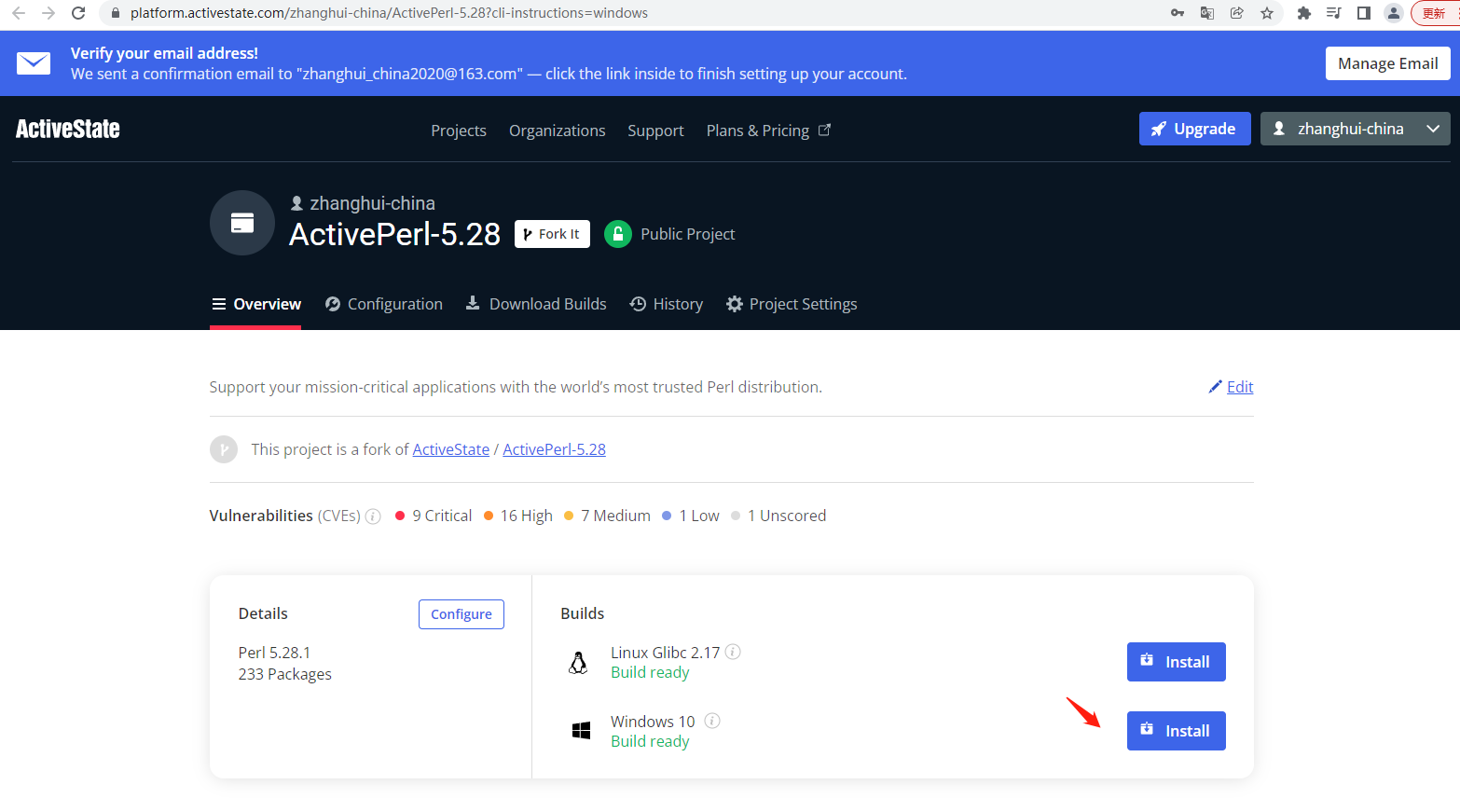Open the zhanghui-china account dropdown
This screenshot has width=1460, height=812.
[x=1355, y=129]
